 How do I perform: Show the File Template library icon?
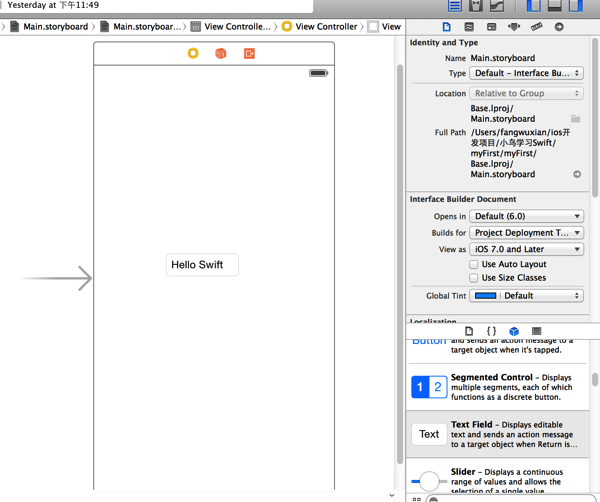point(469,331)
